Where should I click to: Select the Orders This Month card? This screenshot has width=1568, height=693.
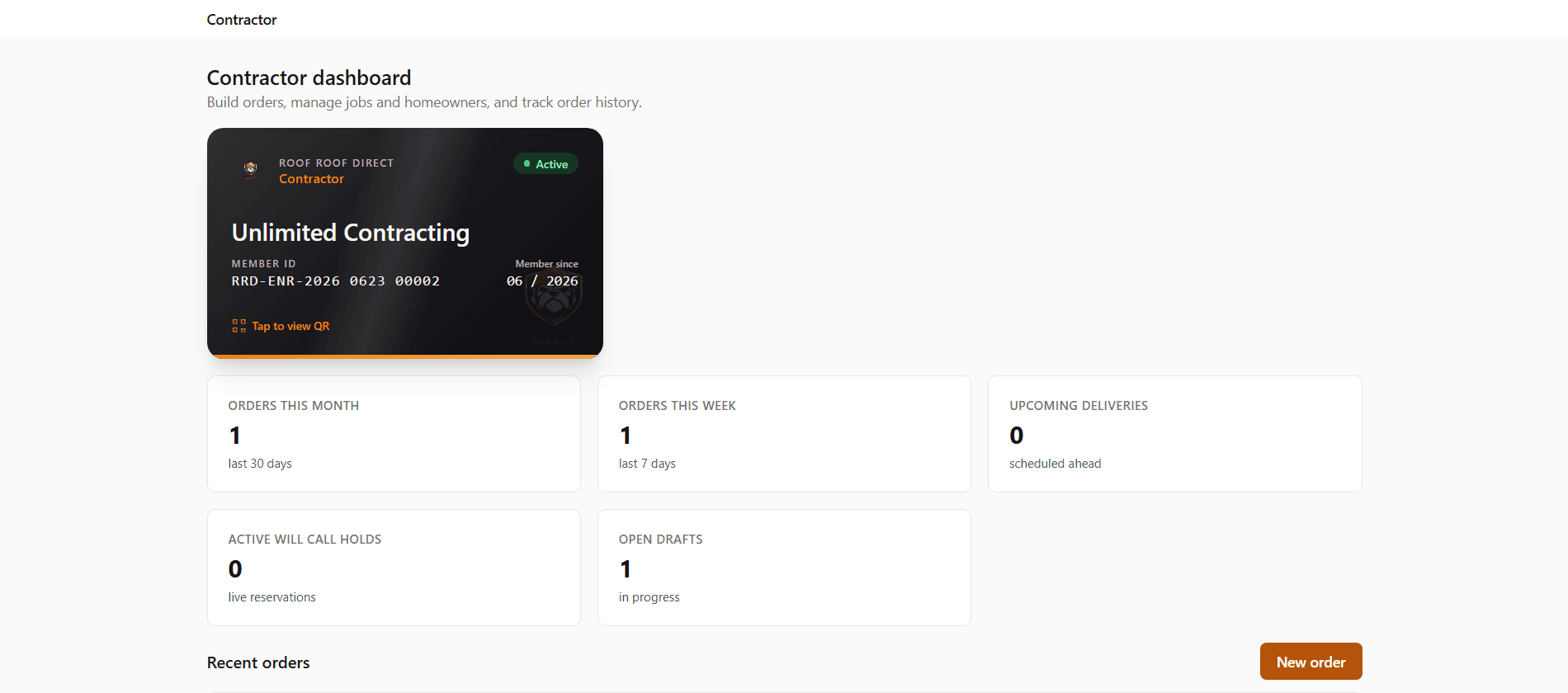pyautogui.click(x=394, y=434)
